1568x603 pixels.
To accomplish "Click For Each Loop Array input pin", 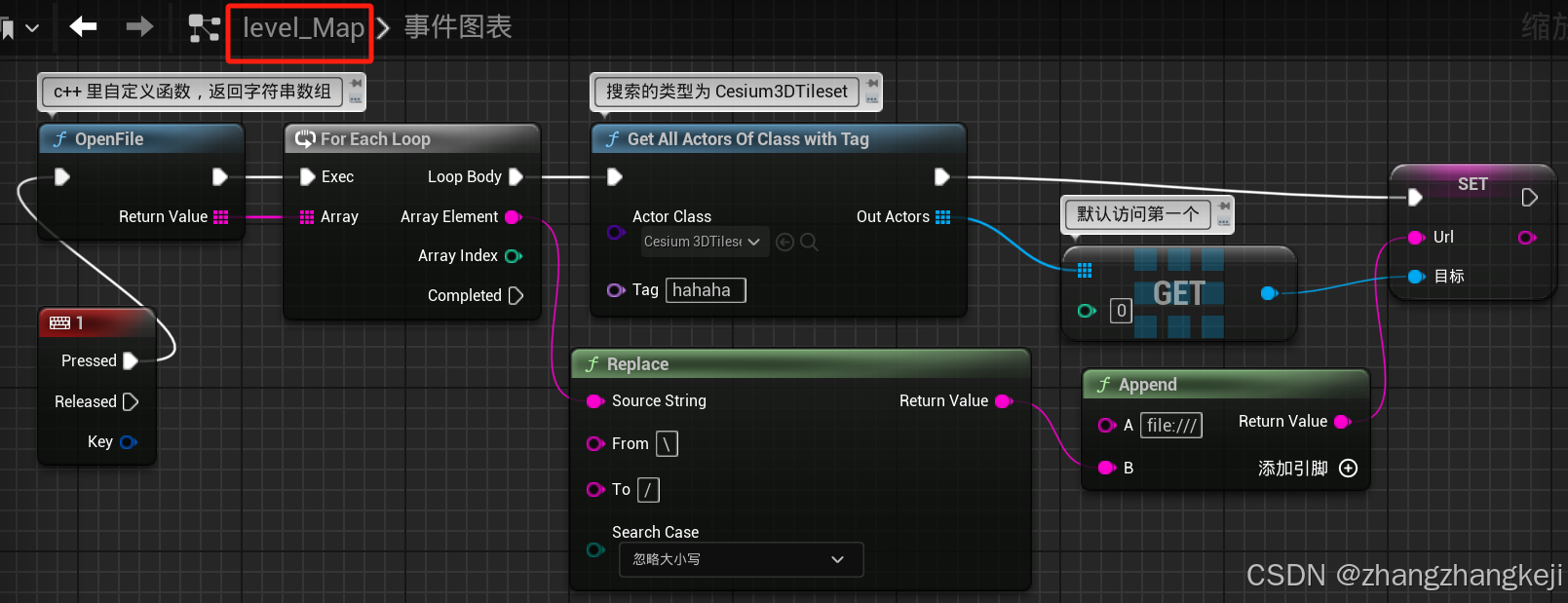I will click(x=307, y=217).
